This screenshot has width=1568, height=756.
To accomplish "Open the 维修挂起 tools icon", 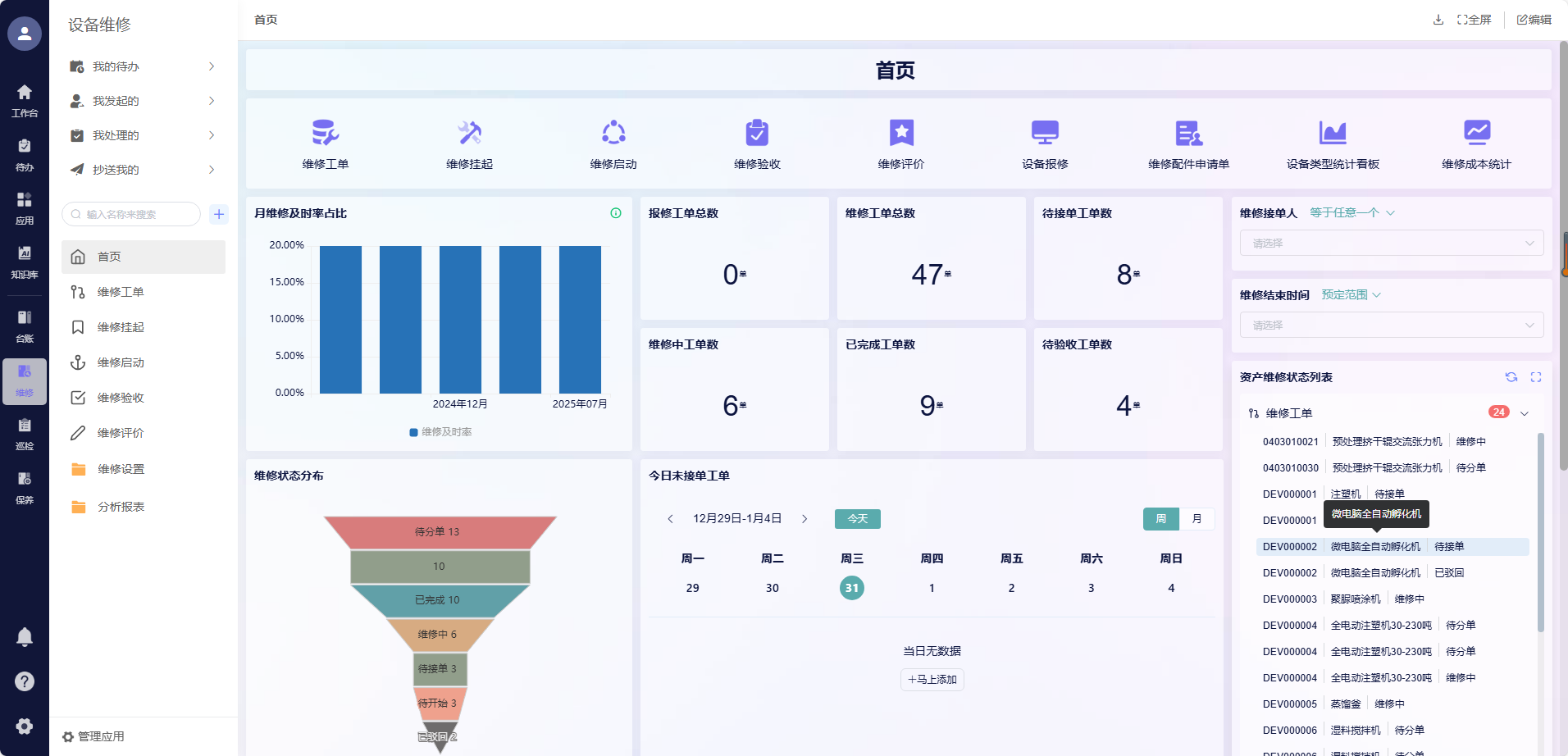I will (x=469, y=133).
